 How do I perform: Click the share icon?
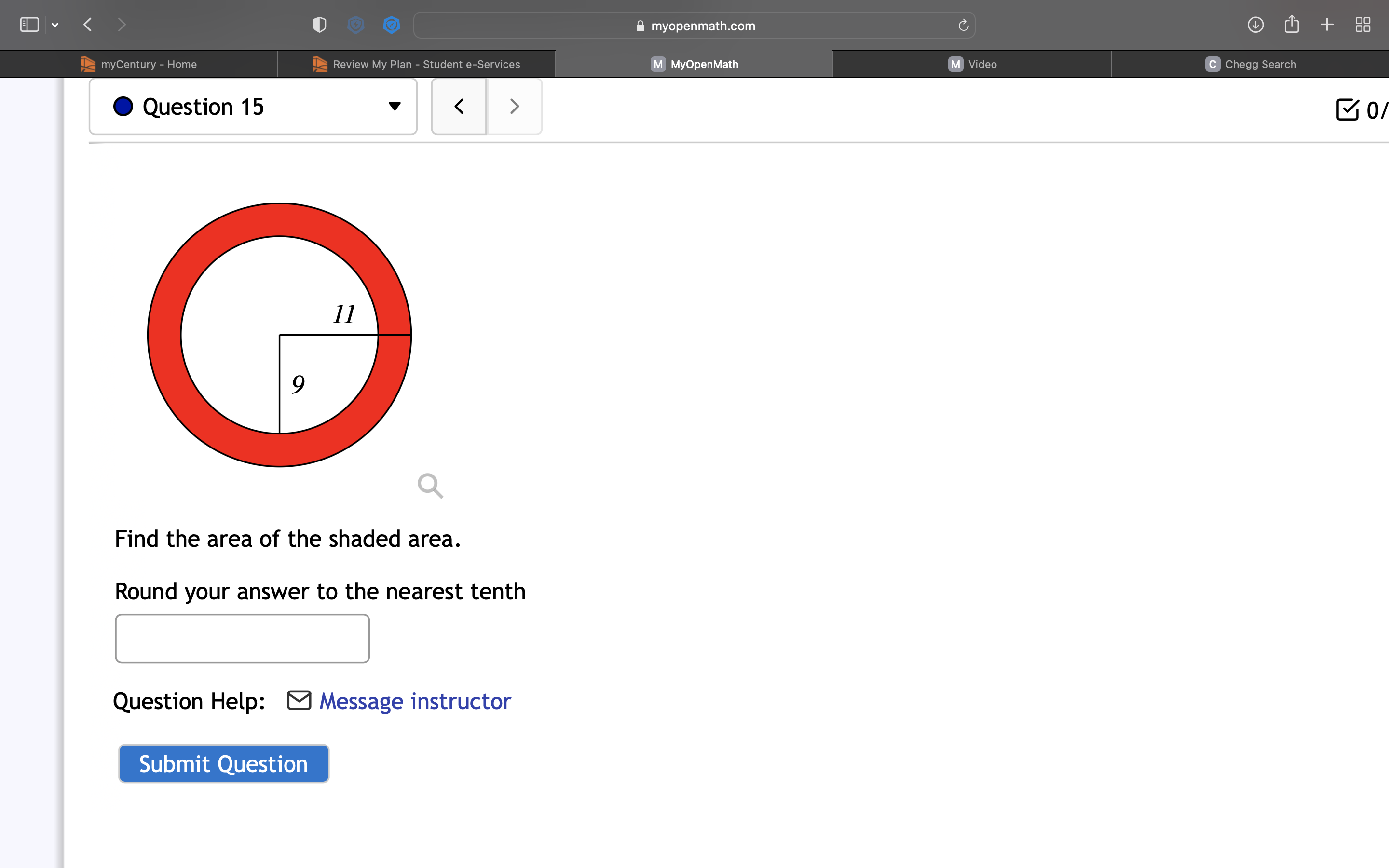point(1292,25)
